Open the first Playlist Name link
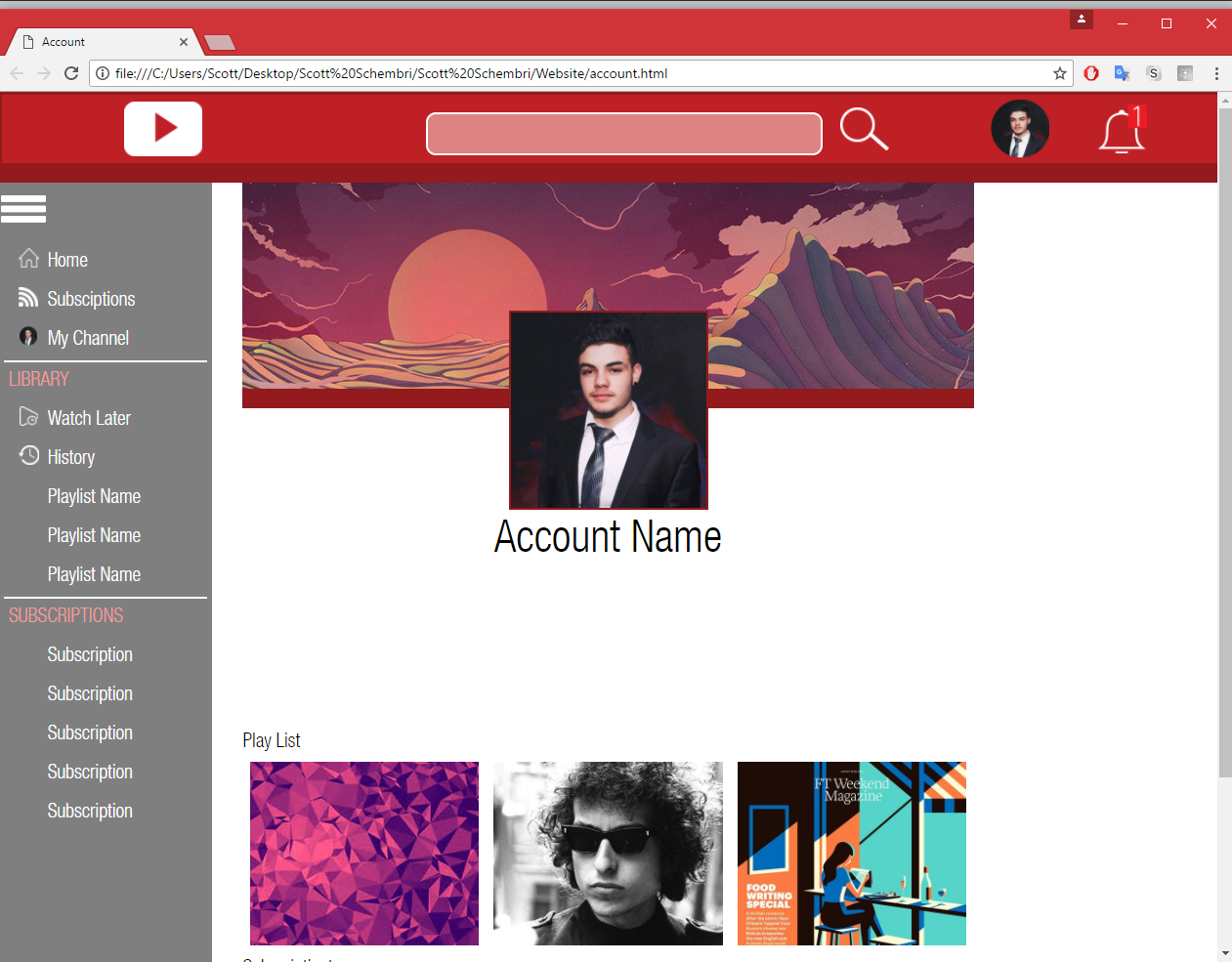The width and height of the screenshot is (1232, 962). tap(94, 496)
